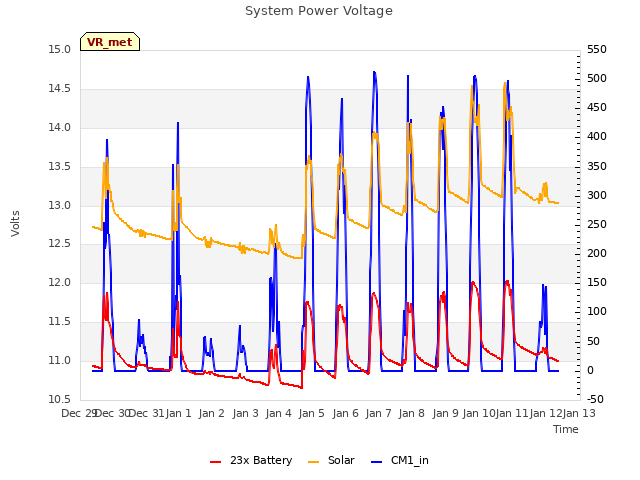Click the Jan 5 date label
The width and height of the screenshot is (640, 480).
click(311, 413)
